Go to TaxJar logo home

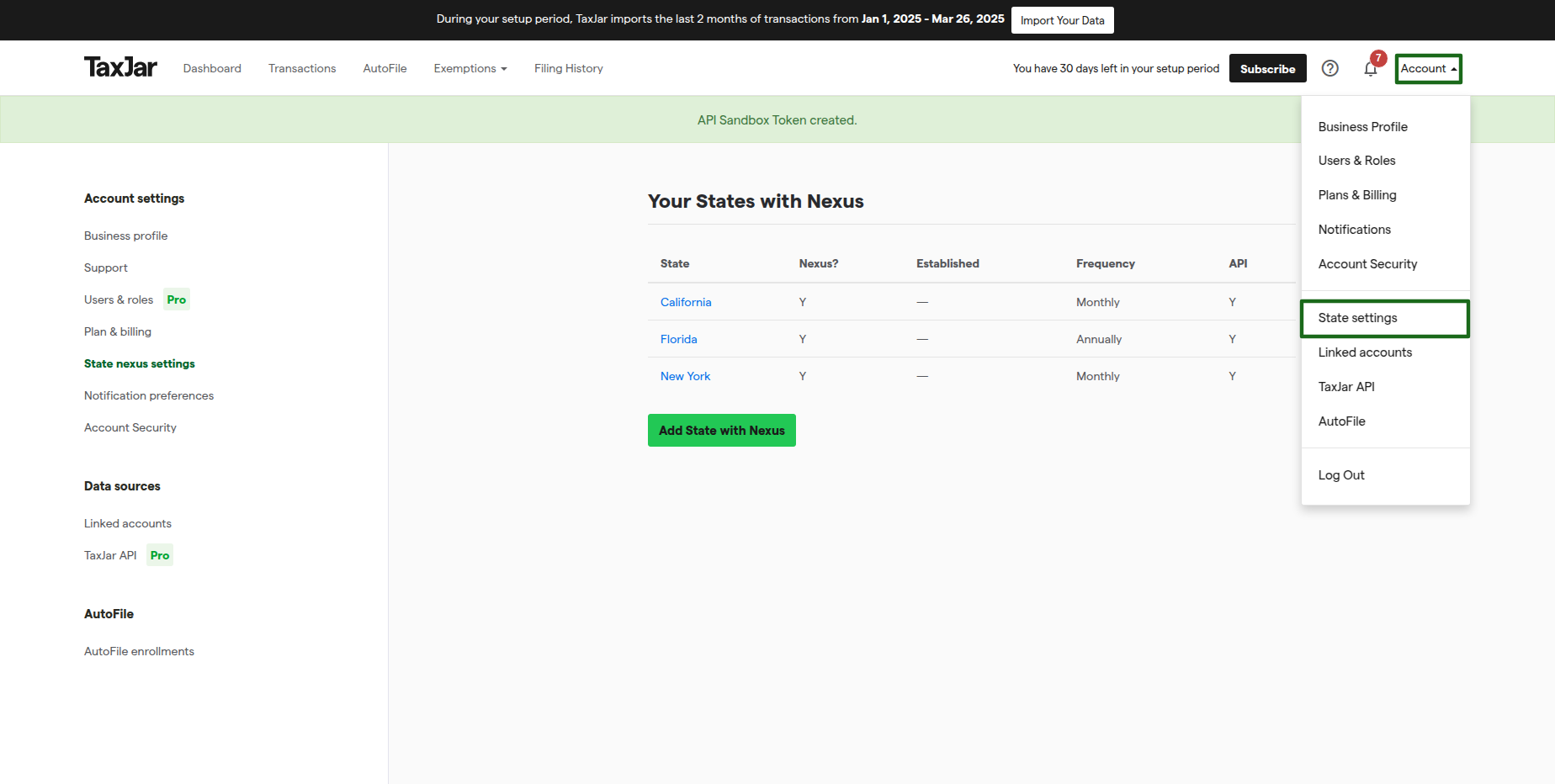click(x=120, y=67)
